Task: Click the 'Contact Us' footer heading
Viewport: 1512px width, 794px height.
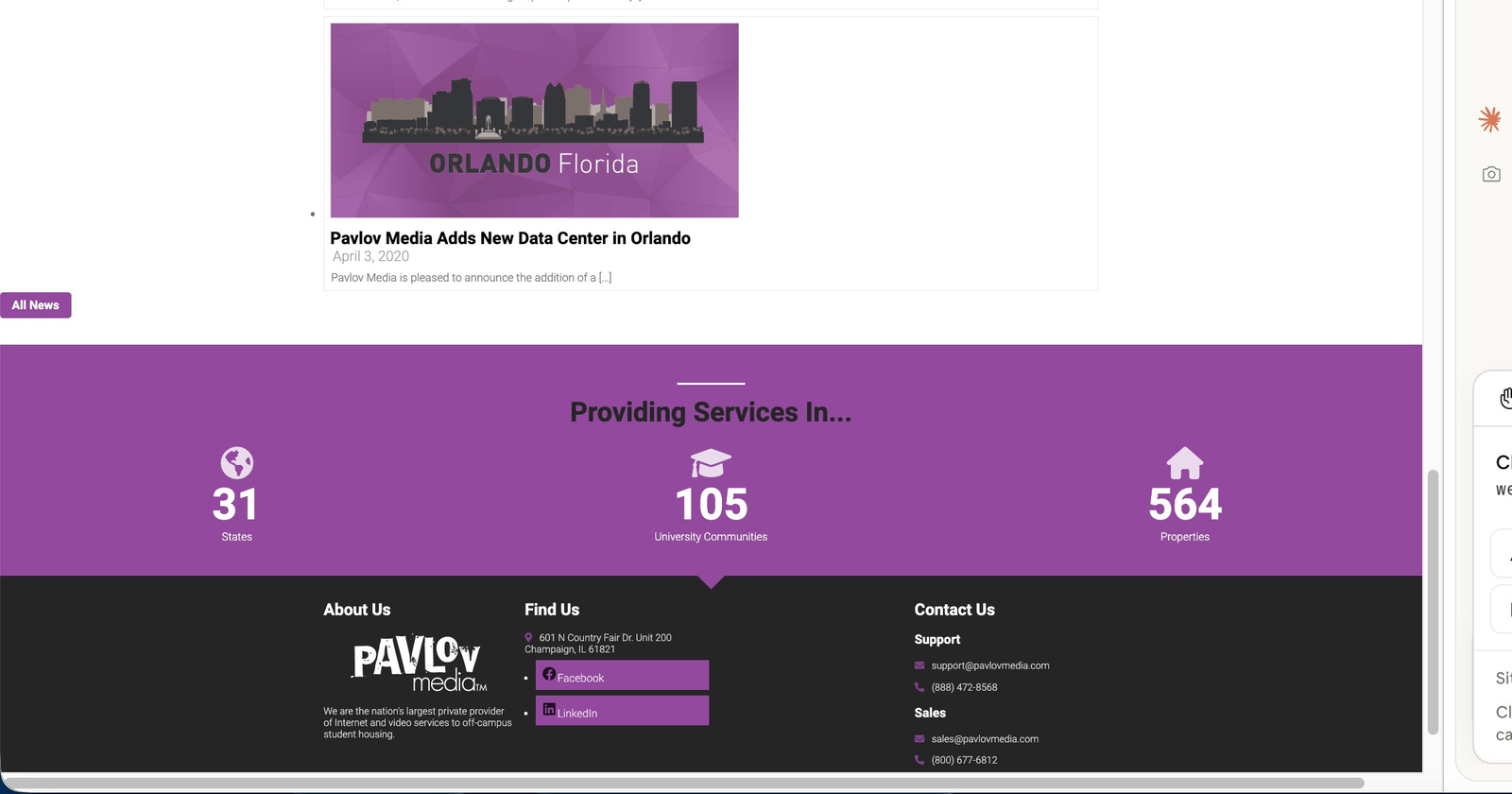Action: (954, 610)
